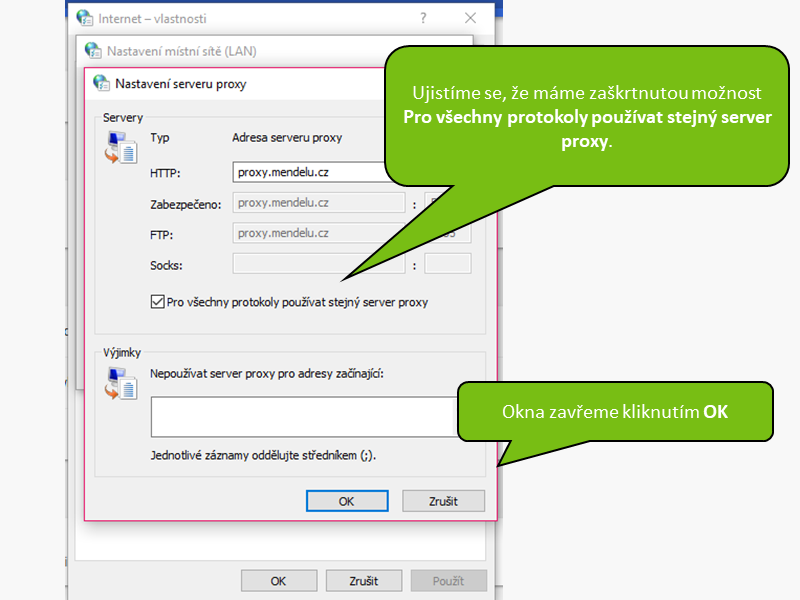800x600 pixels.
Task: Close the Internet – vlastnosti window with X
Action: 470,18
